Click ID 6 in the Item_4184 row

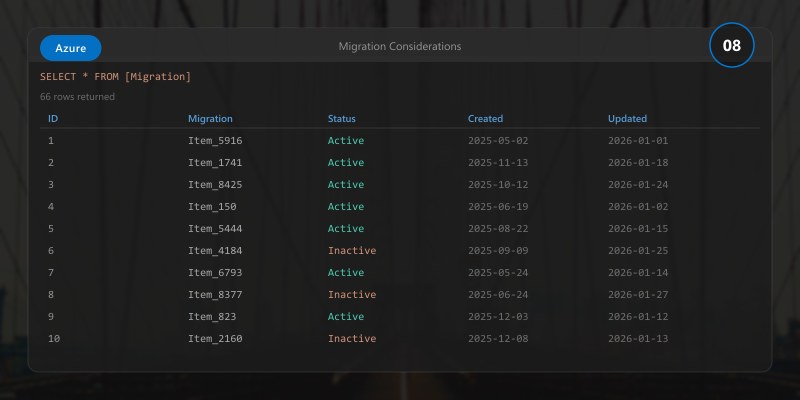point(51,251)
